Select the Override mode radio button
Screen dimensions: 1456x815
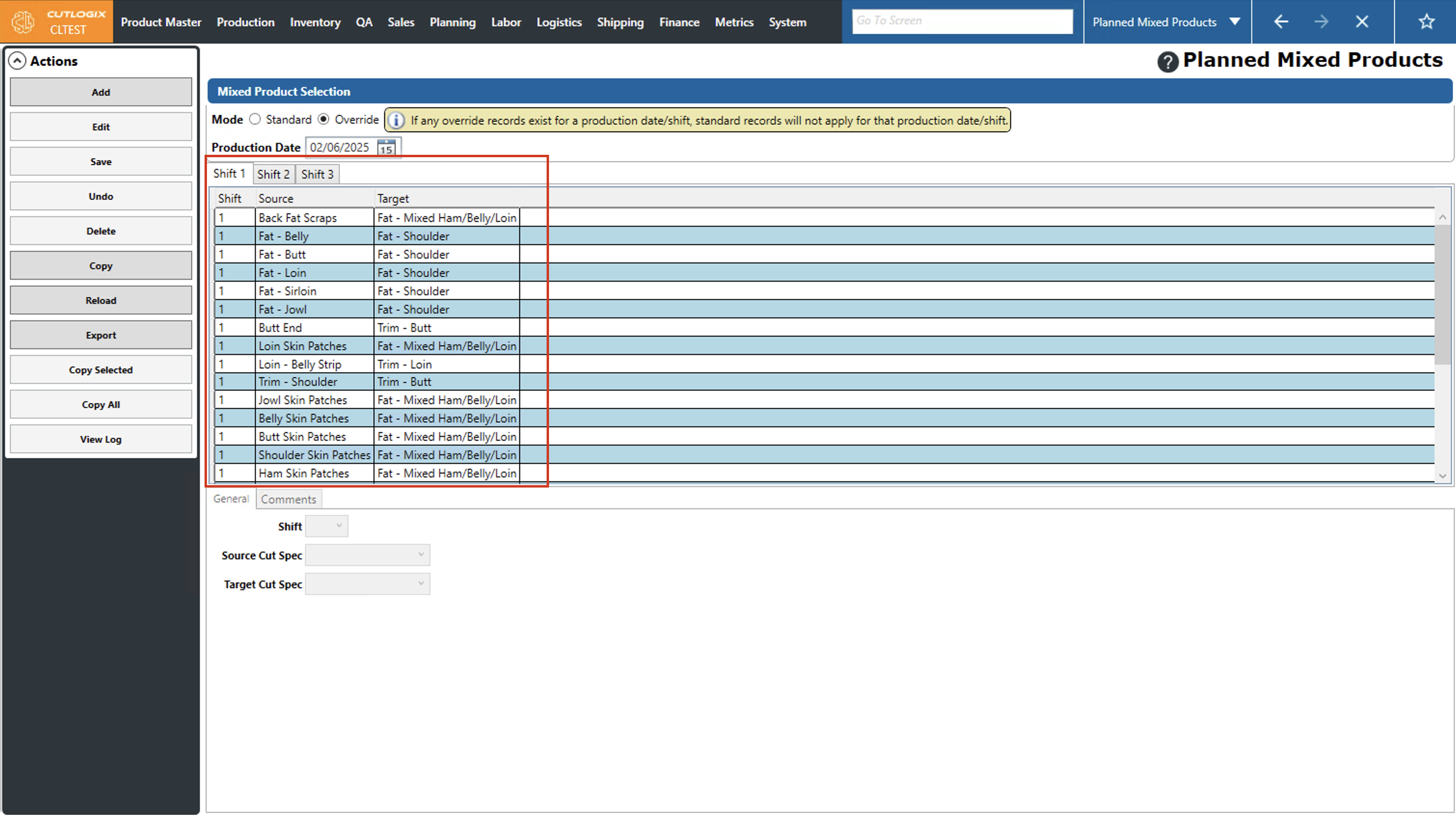pyautogui.click(x=324, y=119)
